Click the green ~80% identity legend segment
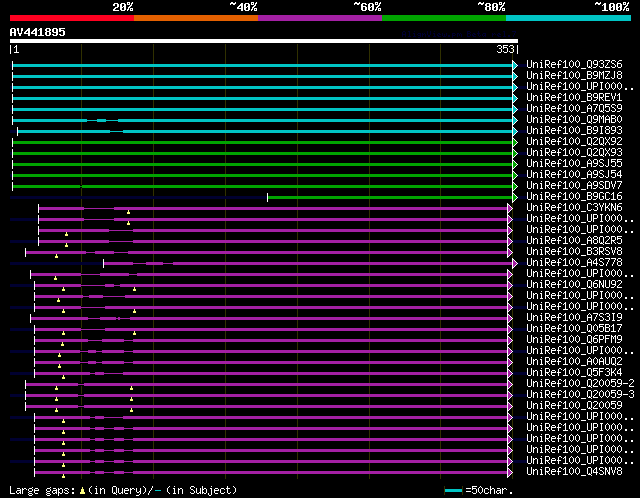This screenshot has width=640, height=498. pyautogui.click(x=444, y=18)
